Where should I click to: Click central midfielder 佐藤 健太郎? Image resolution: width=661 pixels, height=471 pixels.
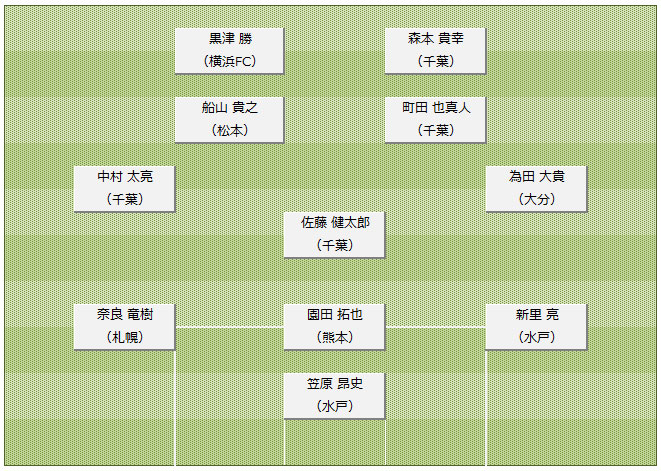click(334, 222)
